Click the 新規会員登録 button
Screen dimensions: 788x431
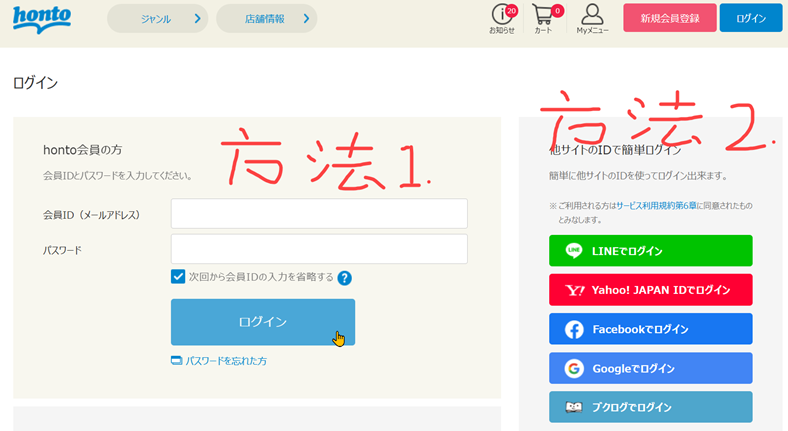pyautogui.click(x=669, y=18)
